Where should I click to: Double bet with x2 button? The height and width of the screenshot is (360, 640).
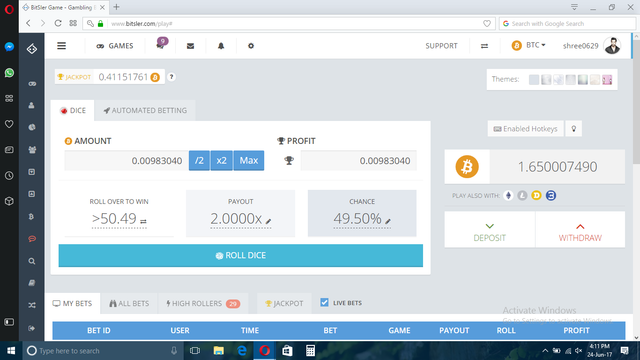pyautogui.click(x=222, y=160)
